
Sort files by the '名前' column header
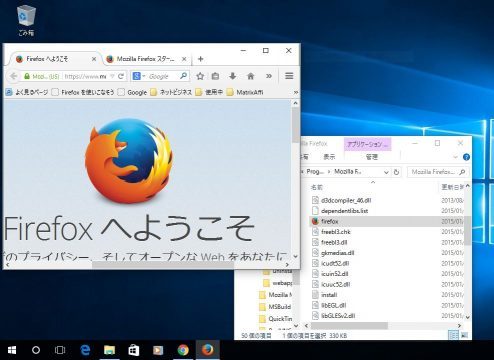[x=317, y=187]
